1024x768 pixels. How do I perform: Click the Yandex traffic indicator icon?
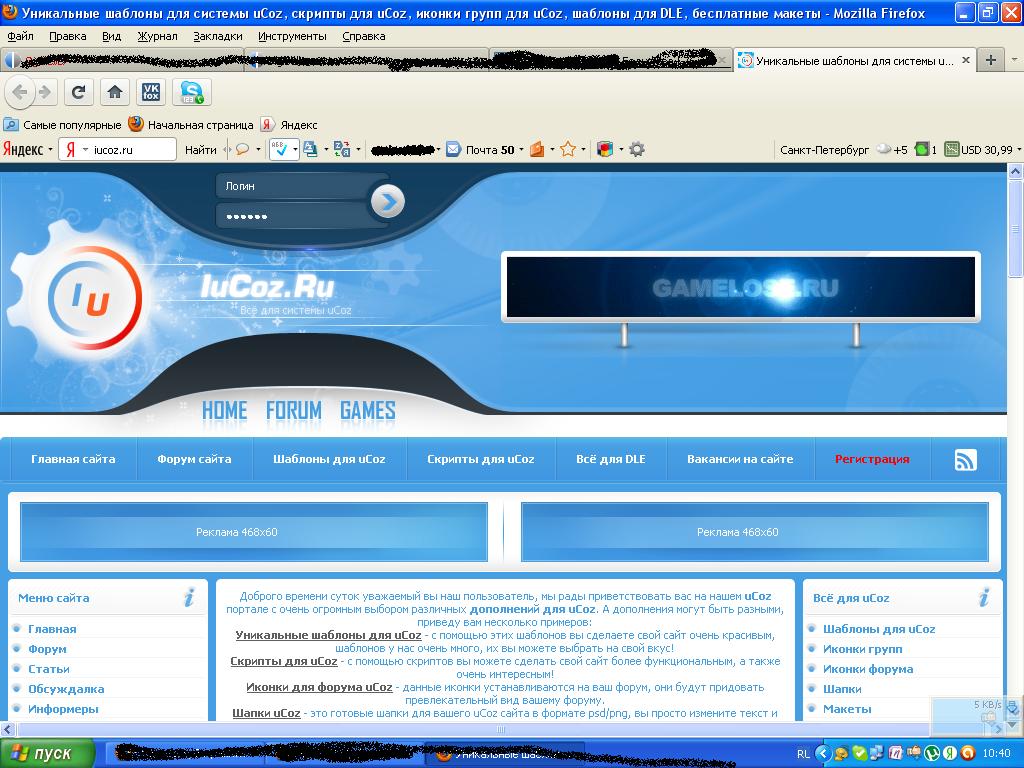(x=921, y=150)
